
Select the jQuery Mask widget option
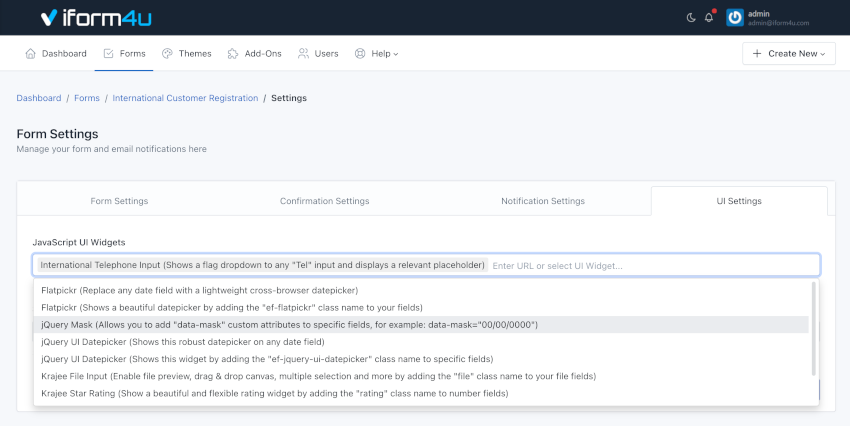point(290,325)
